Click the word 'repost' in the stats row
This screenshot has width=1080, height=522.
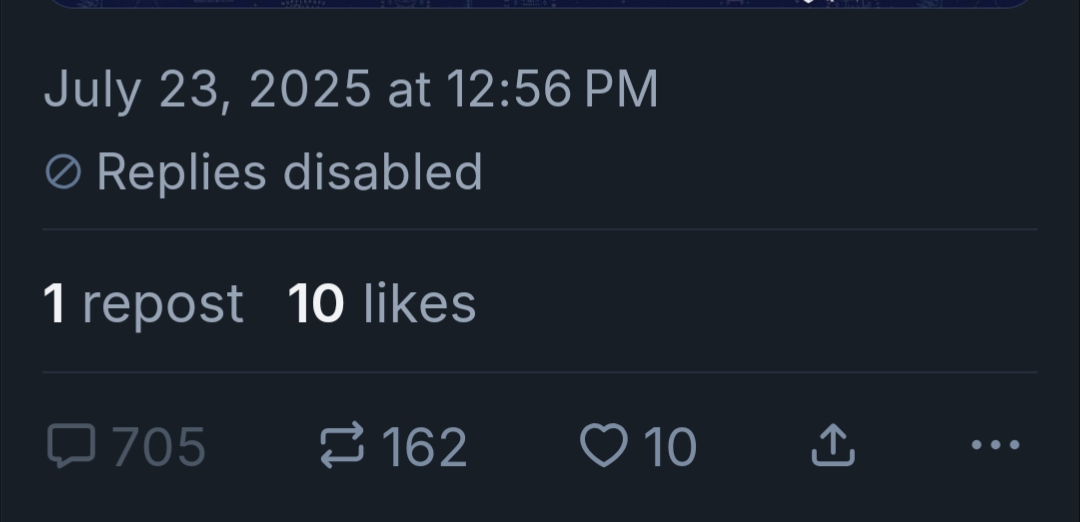click(x=162, y=304)
